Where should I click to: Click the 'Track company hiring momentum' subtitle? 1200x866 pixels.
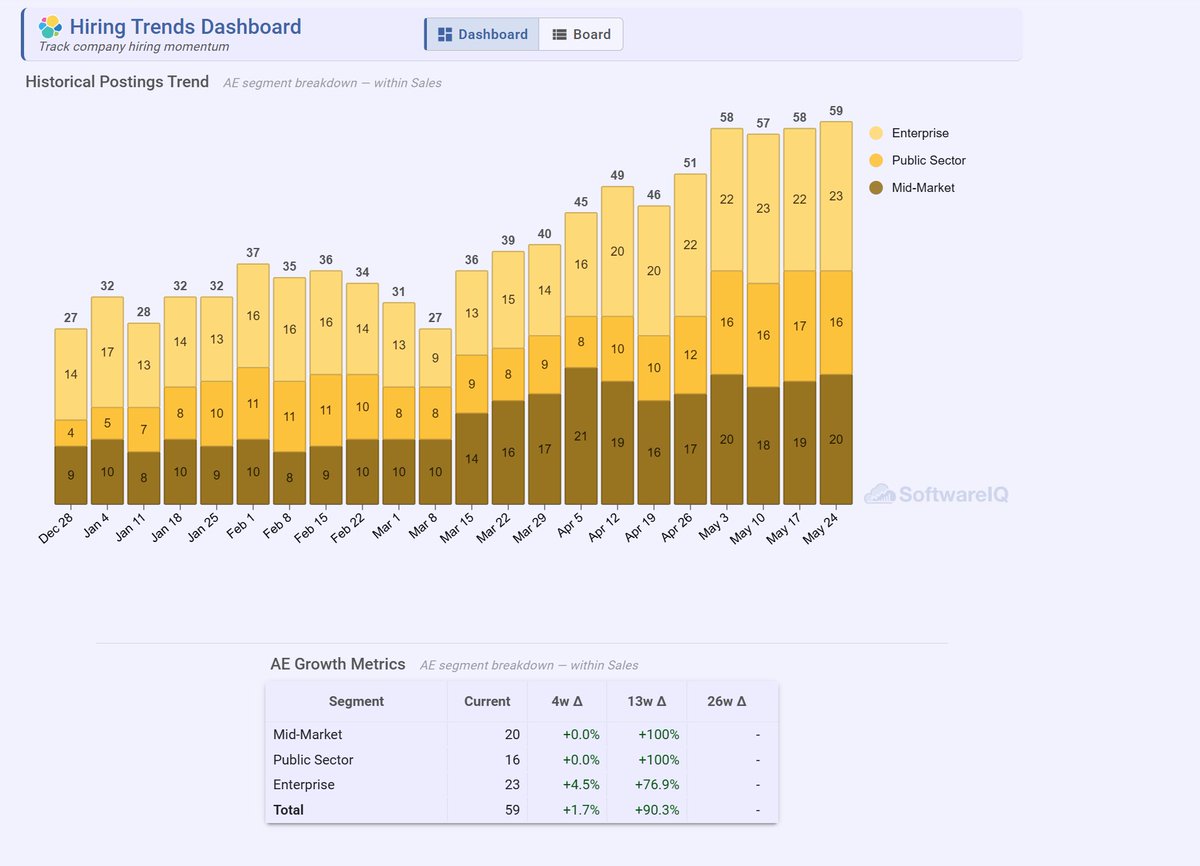point(134,46)
